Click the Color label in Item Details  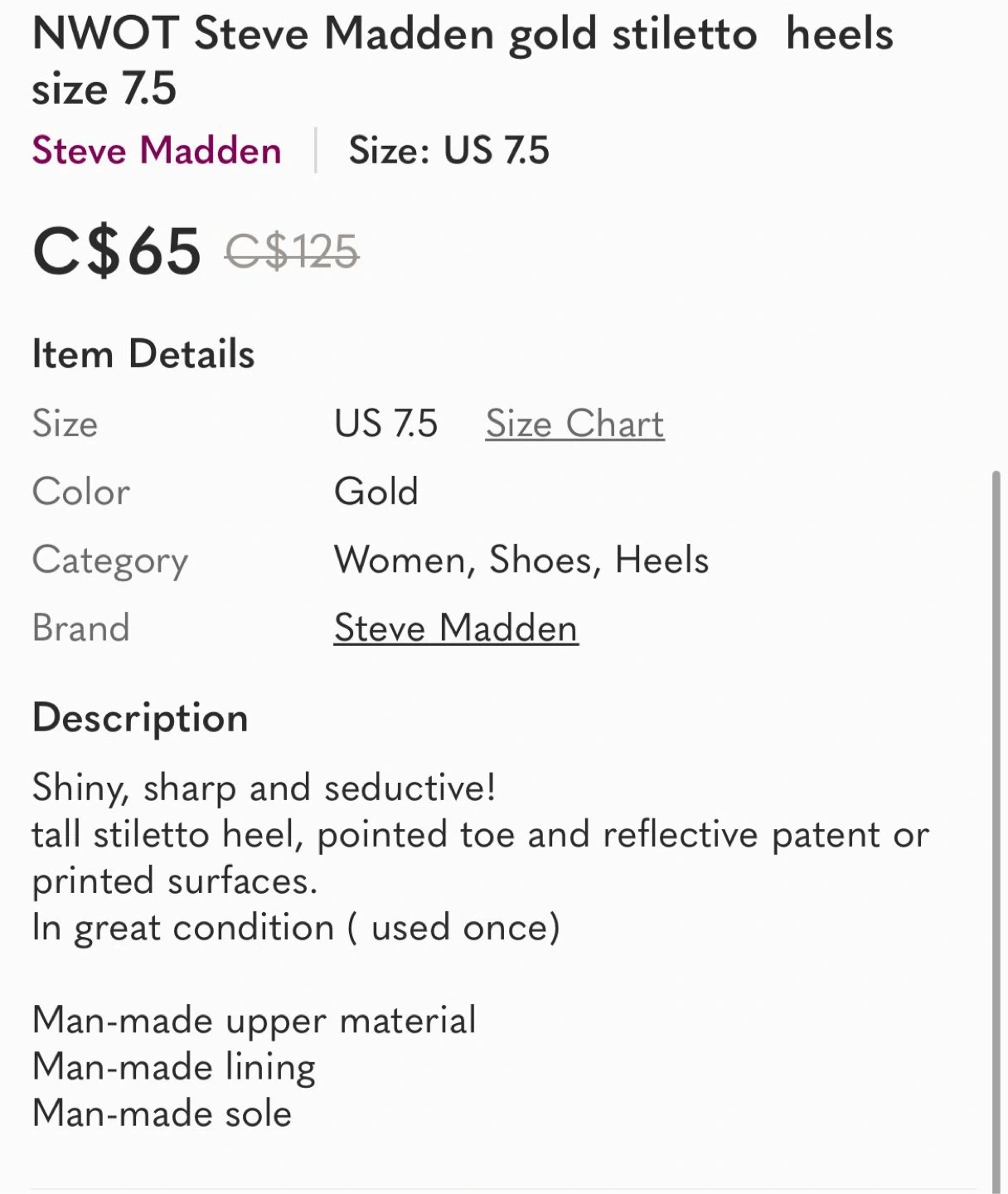[x=81, y=492]
